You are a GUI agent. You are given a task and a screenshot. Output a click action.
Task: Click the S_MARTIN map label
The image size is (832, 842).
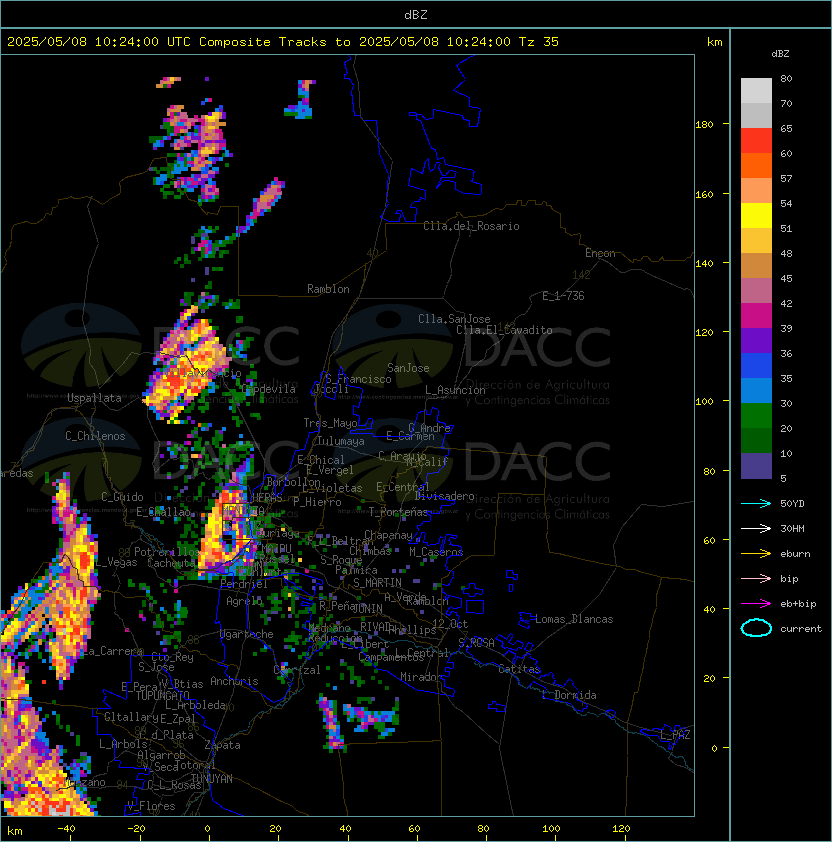377,583
